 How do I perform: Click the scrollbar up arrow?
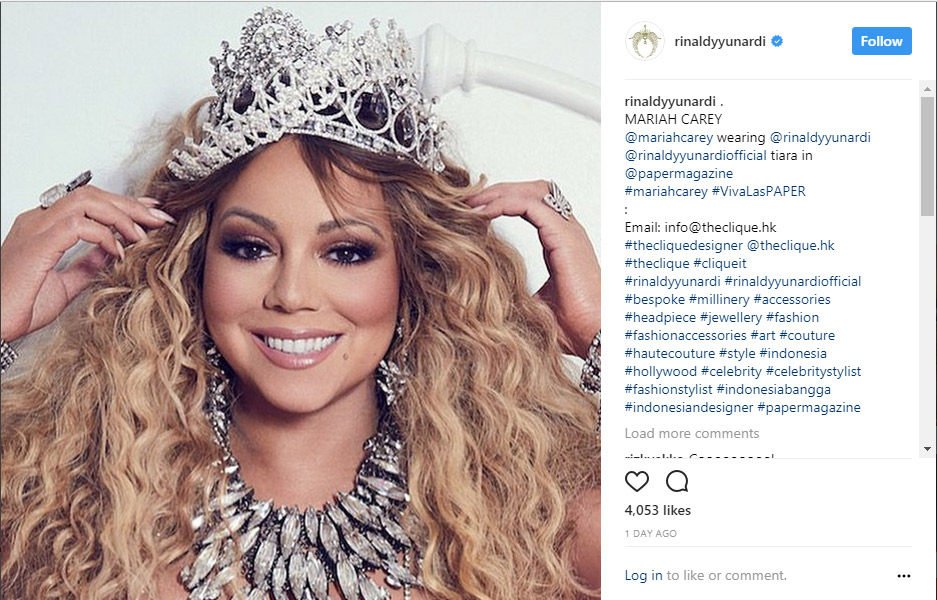coord(927,88)
